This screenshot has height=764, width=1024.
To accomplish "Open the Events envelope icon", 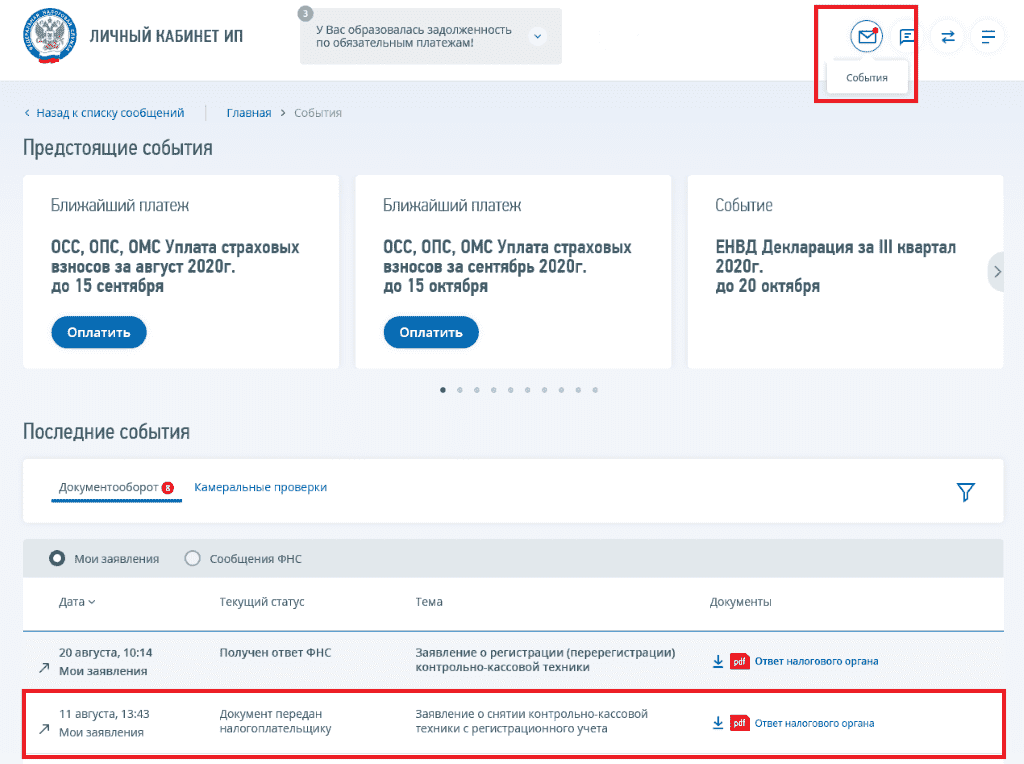I will (866, 37).
